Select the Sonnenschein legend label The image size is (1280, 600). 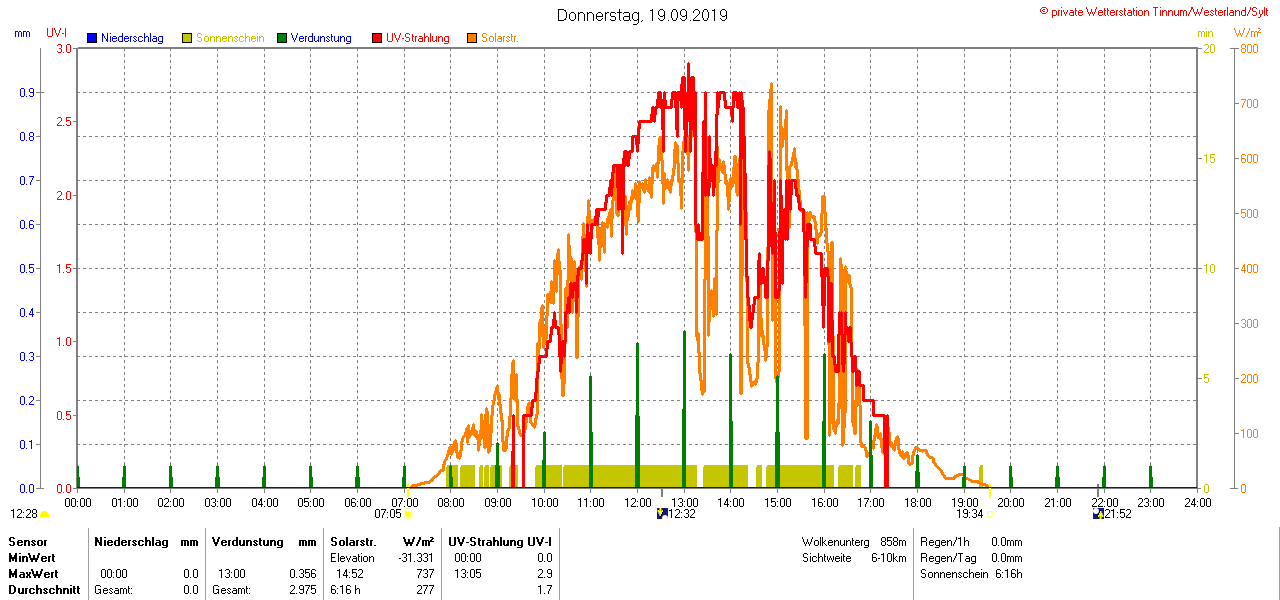230,38
